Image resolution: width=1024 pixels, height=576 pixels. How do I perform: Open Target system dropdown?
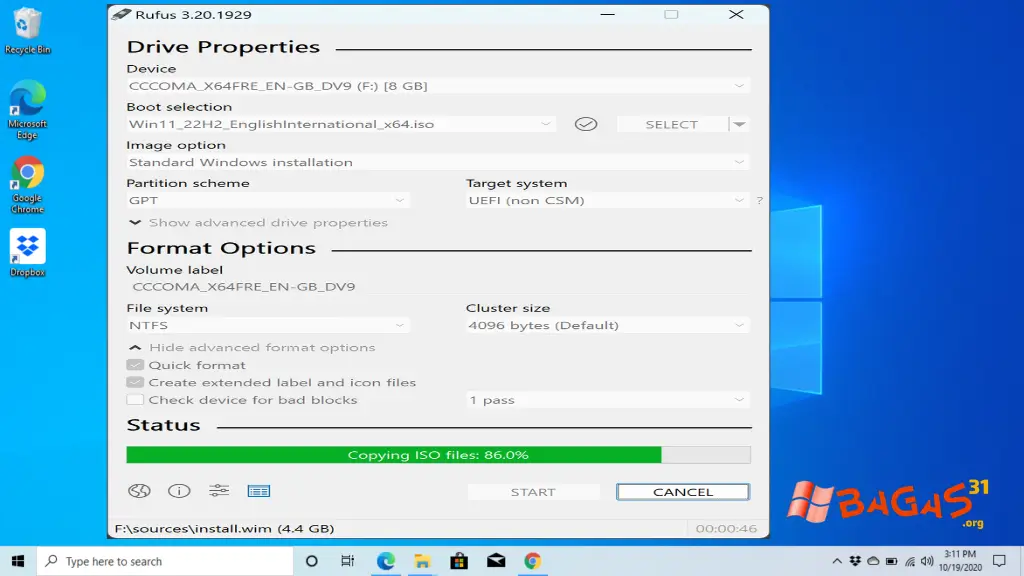tap(607, 200)
